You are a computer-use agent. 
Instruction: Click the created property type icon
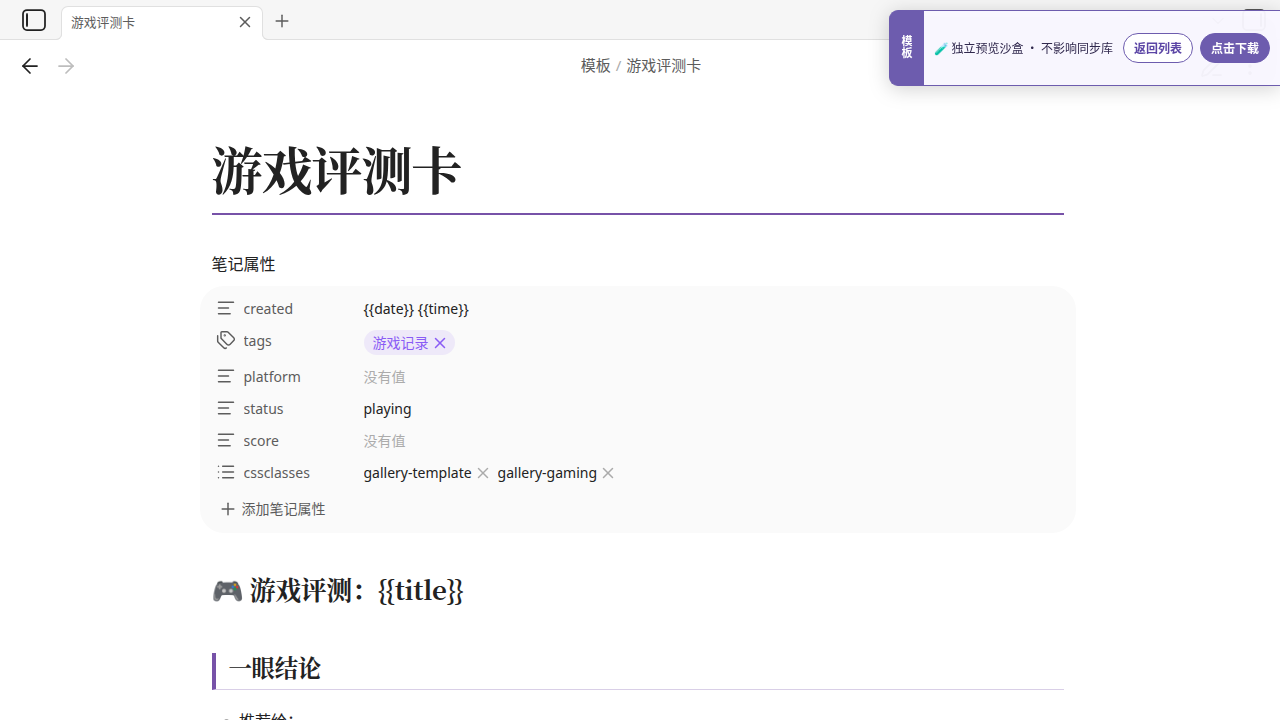(x=226, y=308)
